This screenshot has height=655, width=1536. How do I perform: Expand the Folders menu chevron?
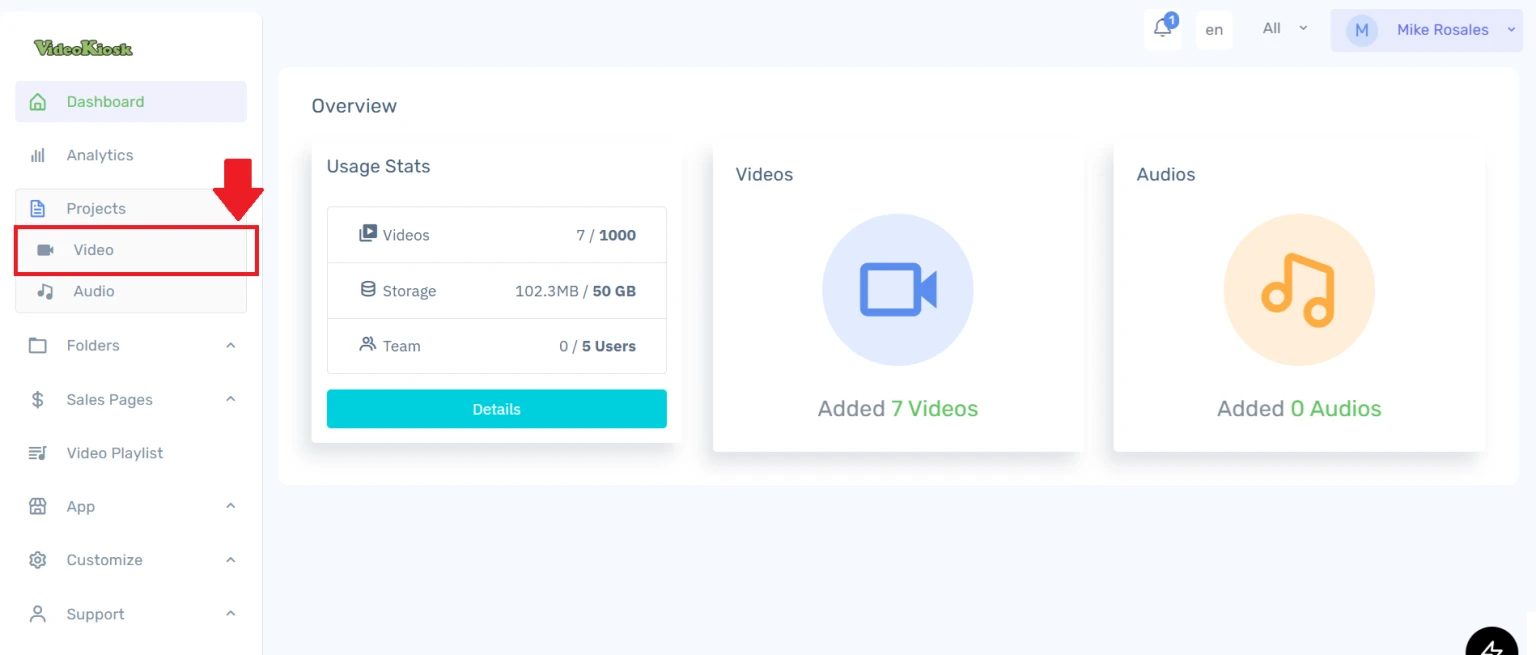[230, 346]
